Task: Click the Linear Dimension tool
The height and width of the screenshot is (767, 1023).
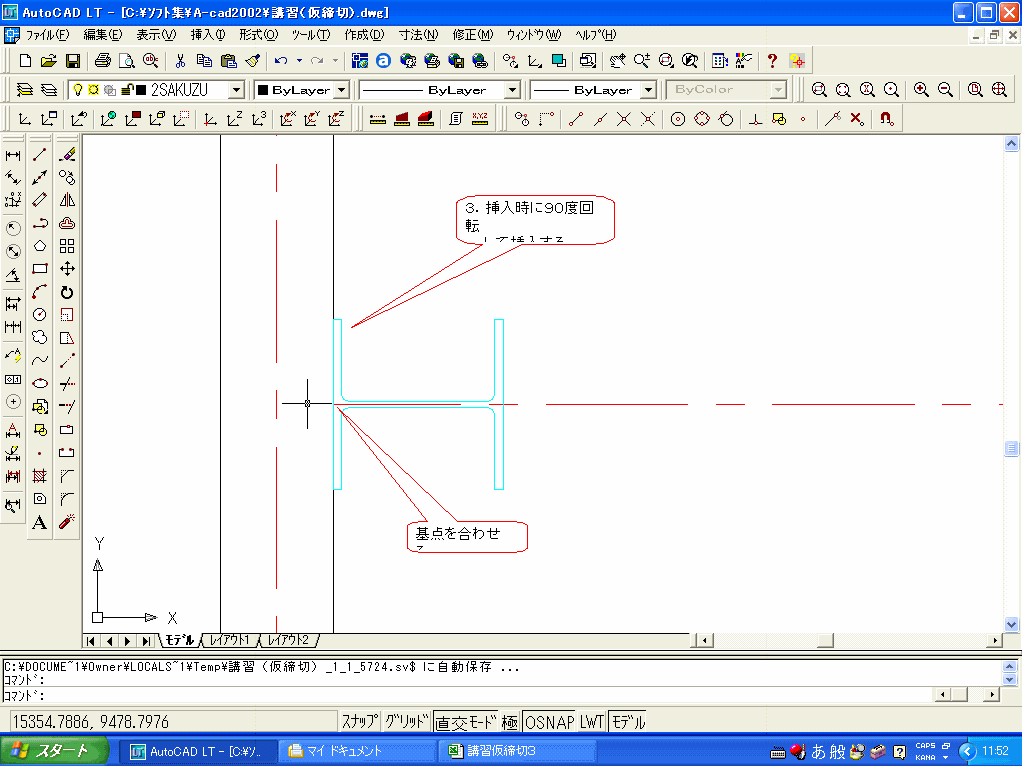Action: [13, 155]
